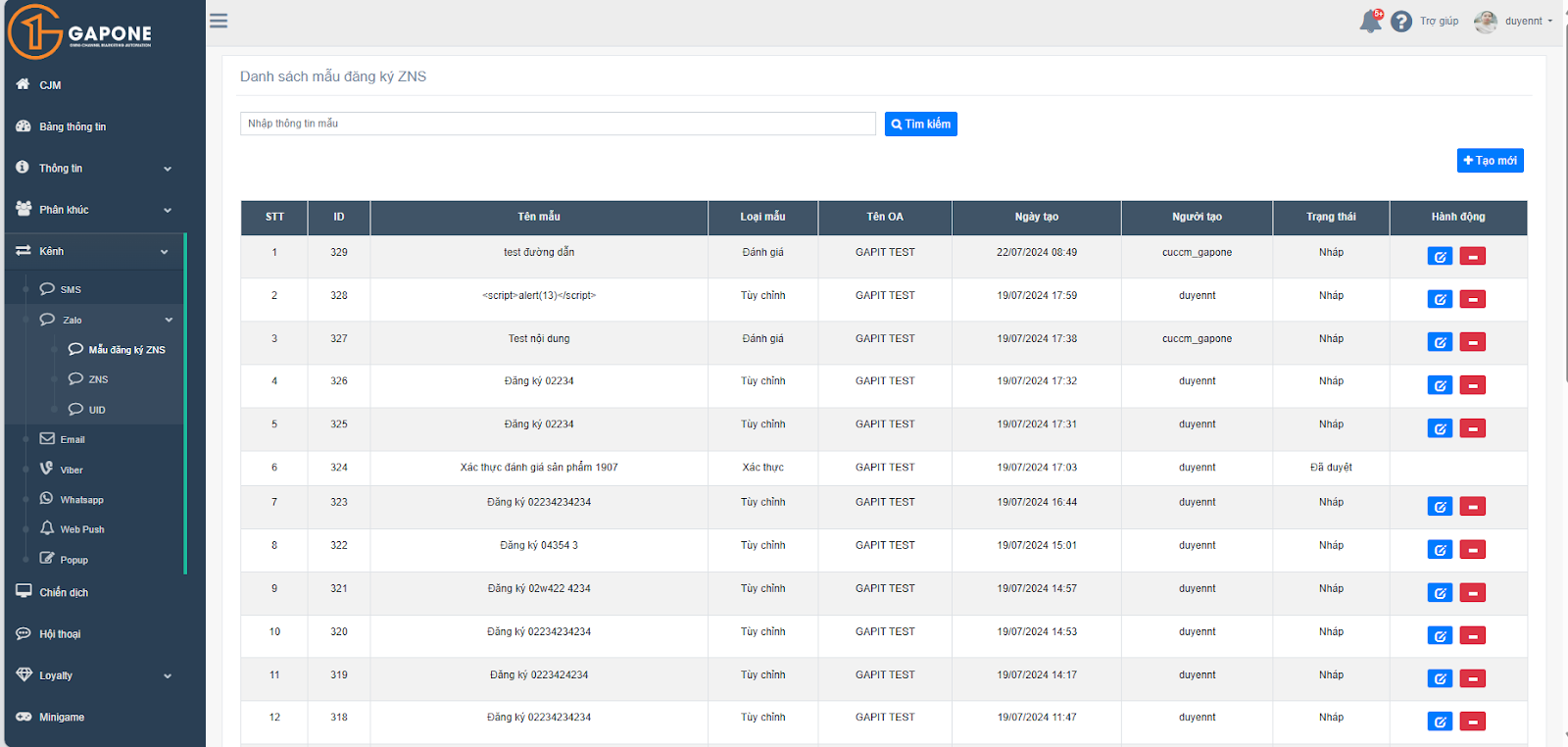Delete template ID 318
Viewport: 1568px width, 747px height.
click(x=1473, y=722)
